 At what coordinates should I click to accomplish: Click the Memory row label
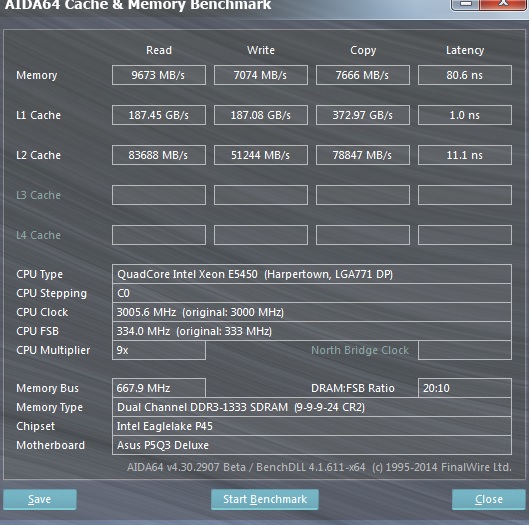point(37,76)
